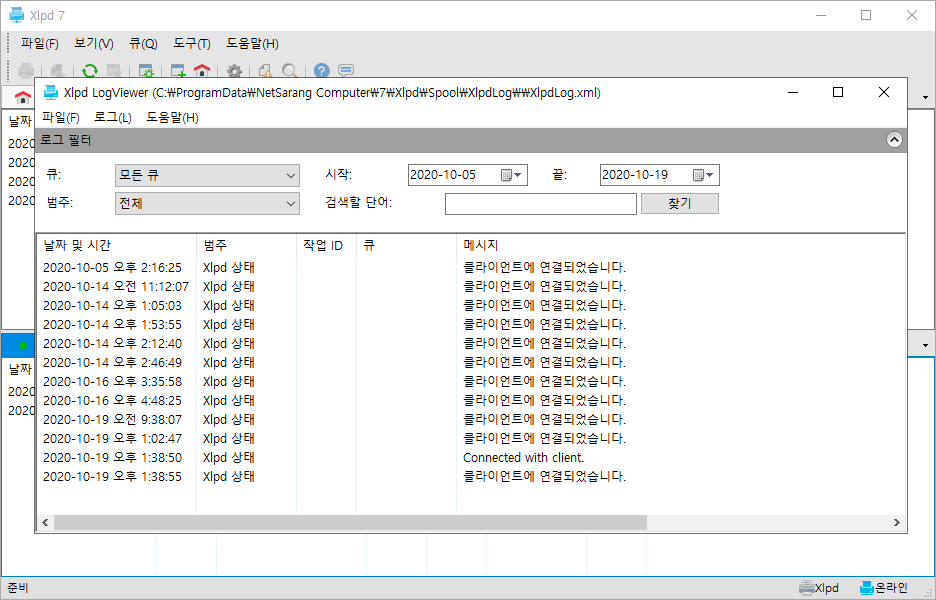Open 큐(Q) menu in Xlpd 7 window

[x=143, y=44]
